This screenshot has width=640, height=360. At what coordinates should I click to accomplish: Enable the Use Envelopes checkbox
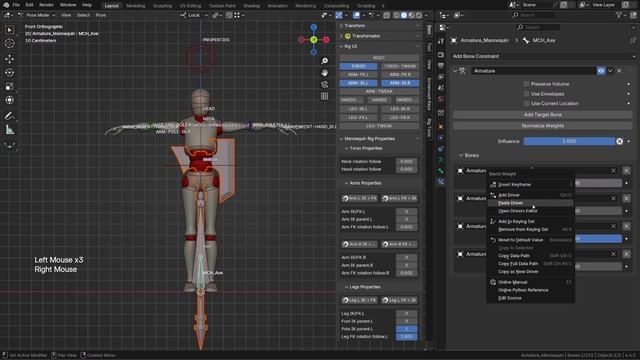(527, 93)
